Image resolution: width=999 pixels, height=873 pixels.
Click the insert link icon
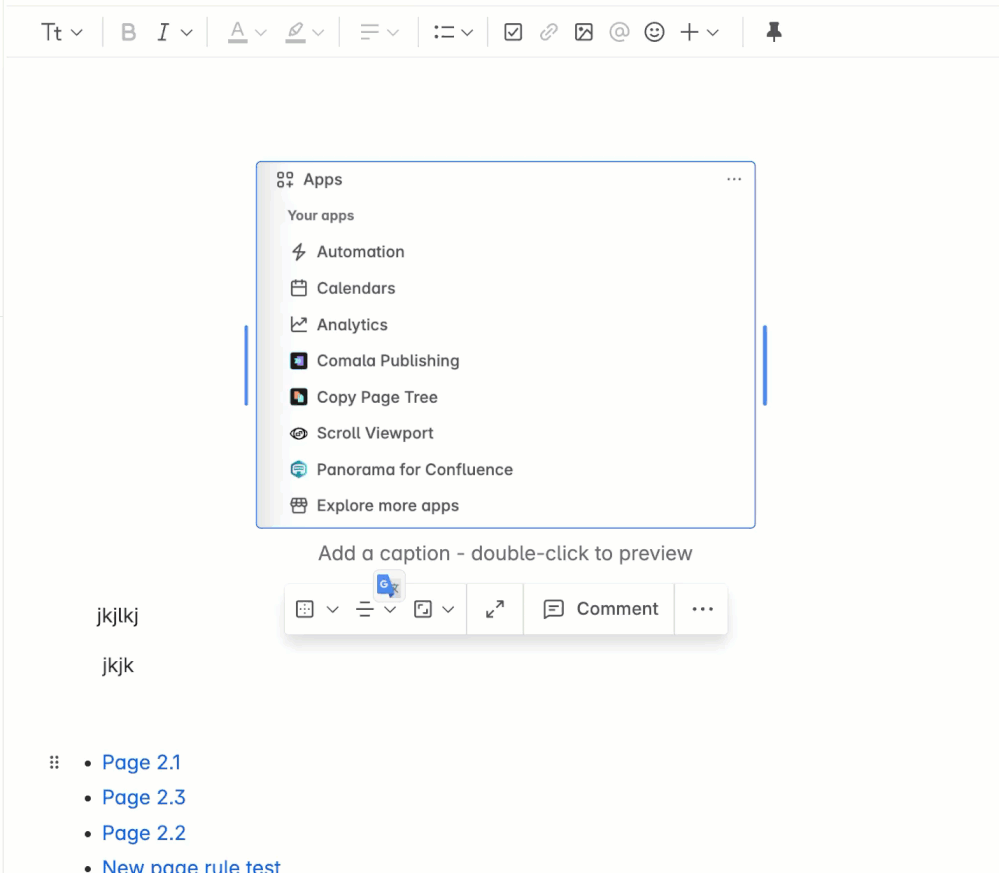click(x=549, y=32)
